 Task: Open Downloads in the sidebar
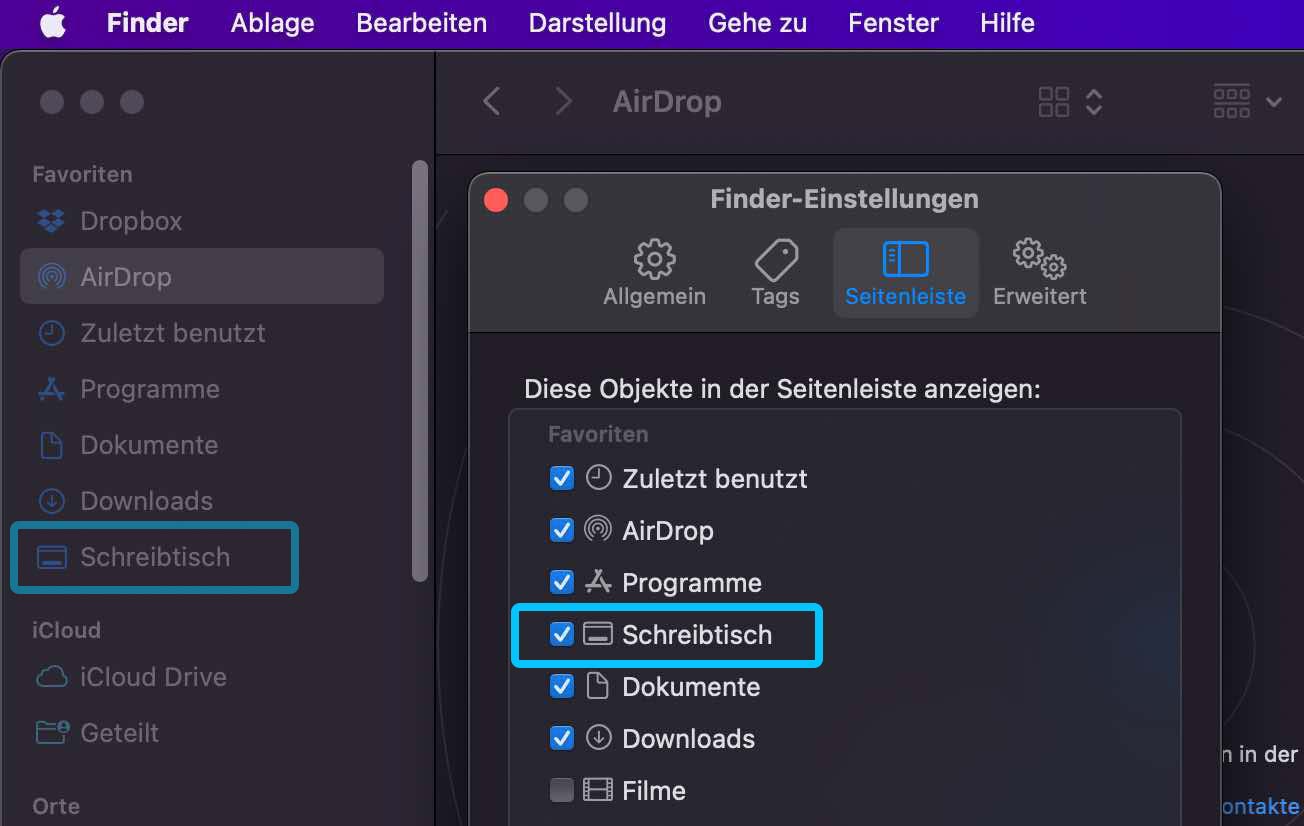(202, 501)
